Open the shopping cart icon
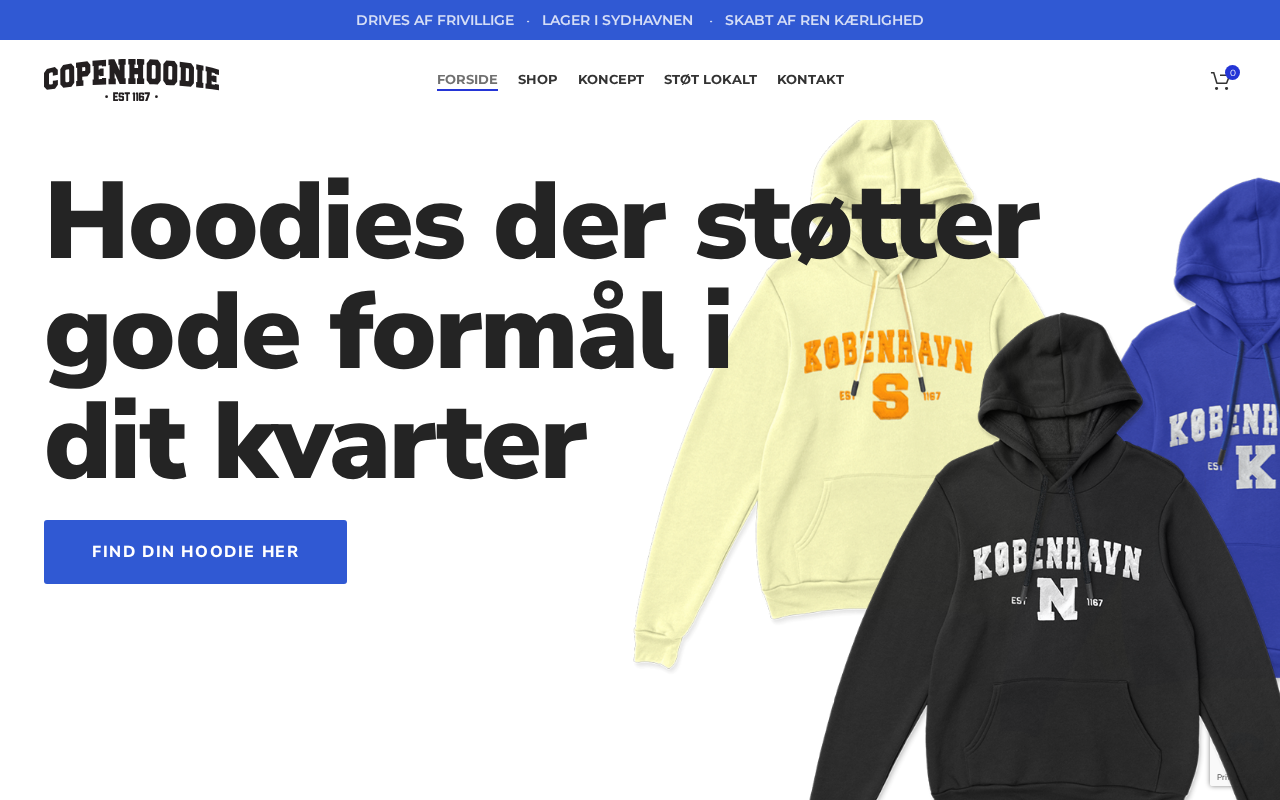This screenshot has height=800, width=1280. pos(1220,81)
